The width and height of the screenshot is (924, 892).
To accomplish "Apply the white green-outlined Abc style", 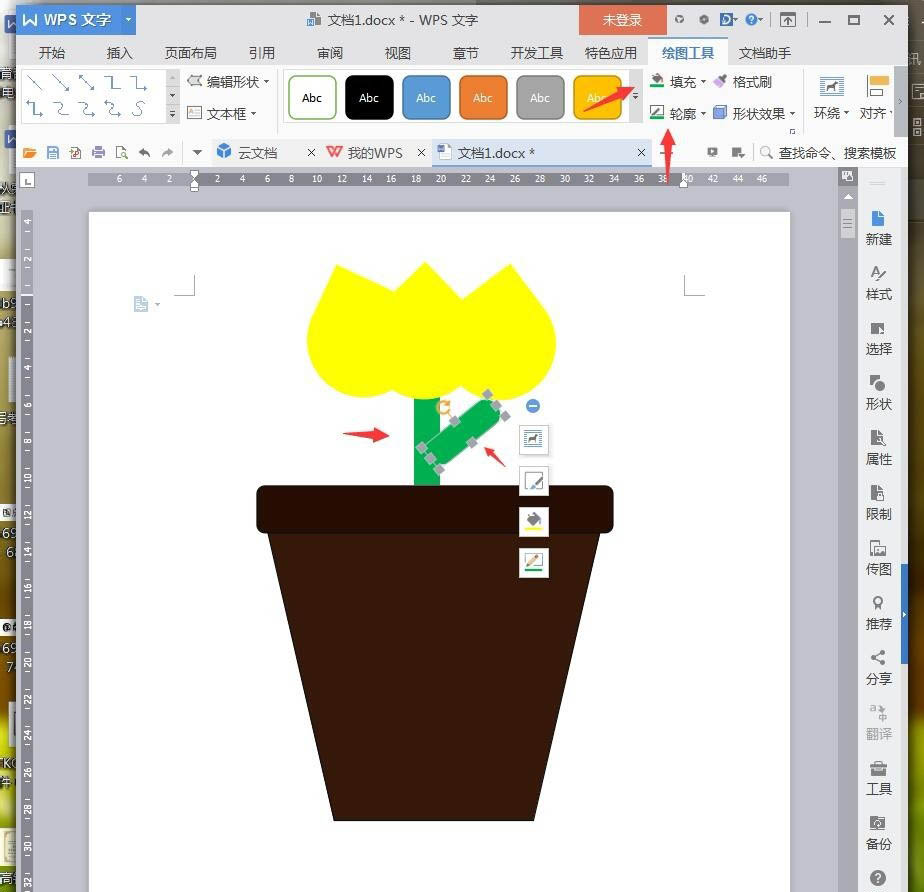I will pyautogui.click(x=312, y=98).
